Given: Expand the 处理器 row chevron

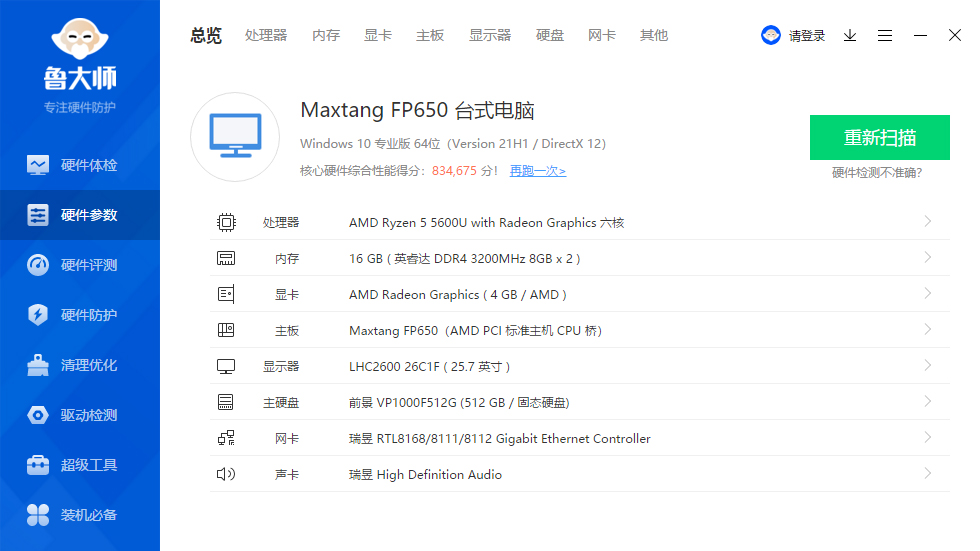Looking at the screenshot, I should (x=928, y=221).
